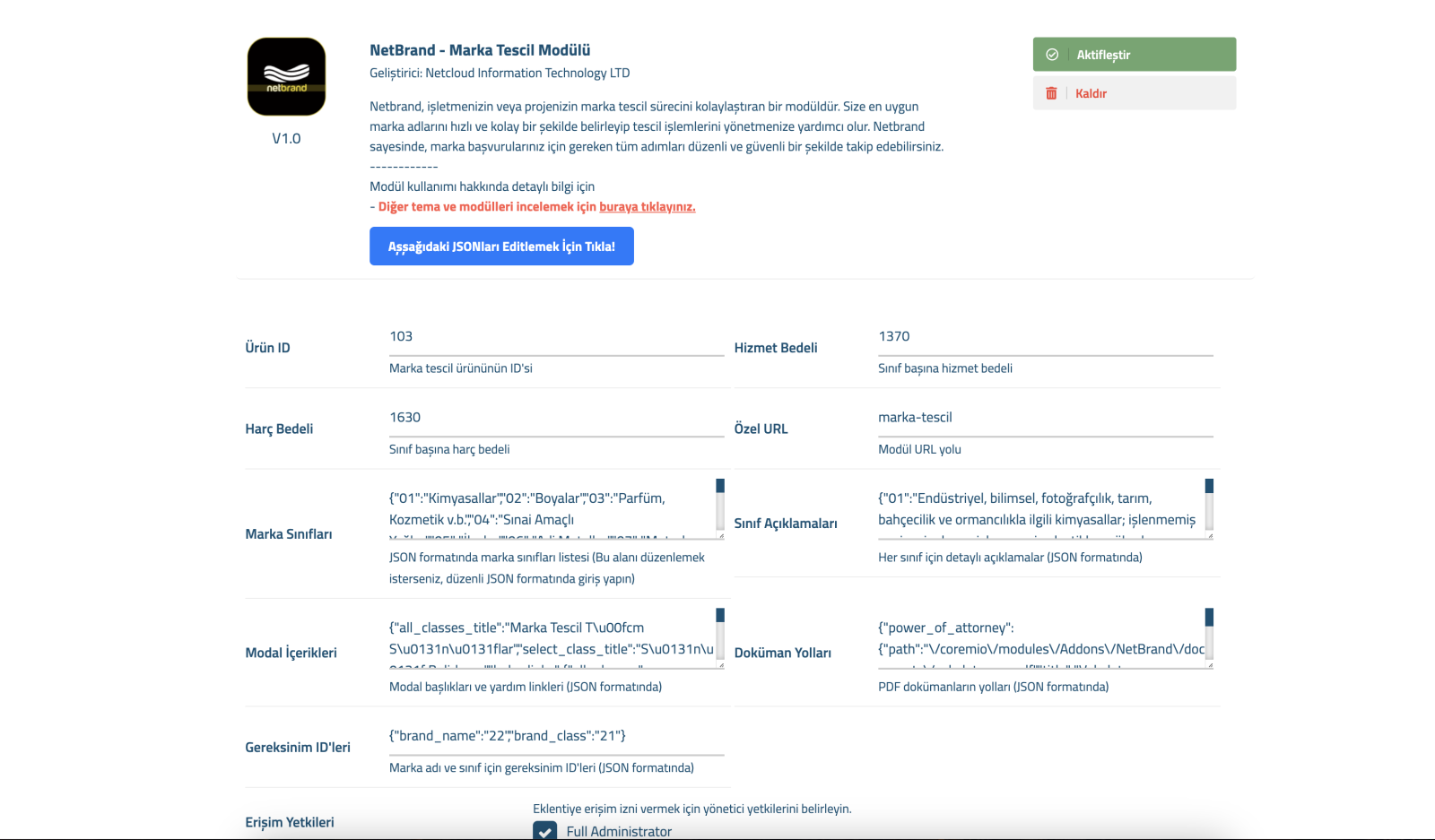
Task: Select the Harç Bedeli input field
Action: (x=557, y=419)
